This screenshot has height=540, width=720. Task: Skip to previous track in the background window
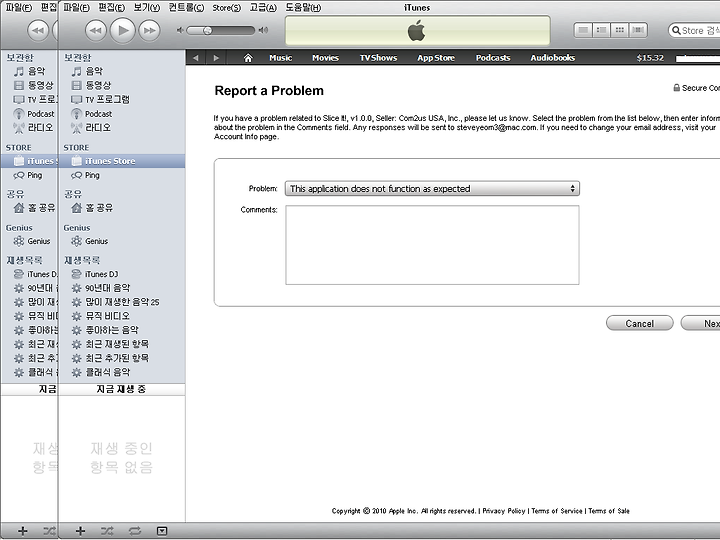click(x=38, y=31)
